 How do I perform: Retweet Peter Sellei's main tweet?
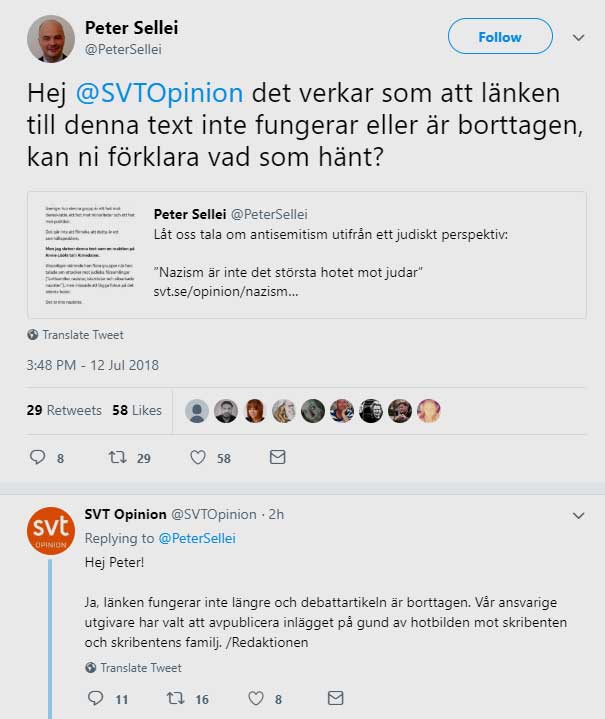117,457
